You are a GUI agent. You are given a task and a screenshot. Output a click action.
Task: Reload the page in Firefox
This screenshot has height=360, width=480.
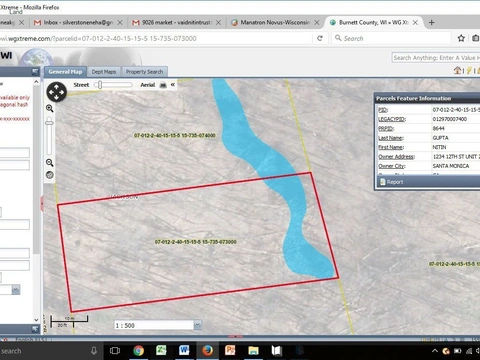(320, 38)
